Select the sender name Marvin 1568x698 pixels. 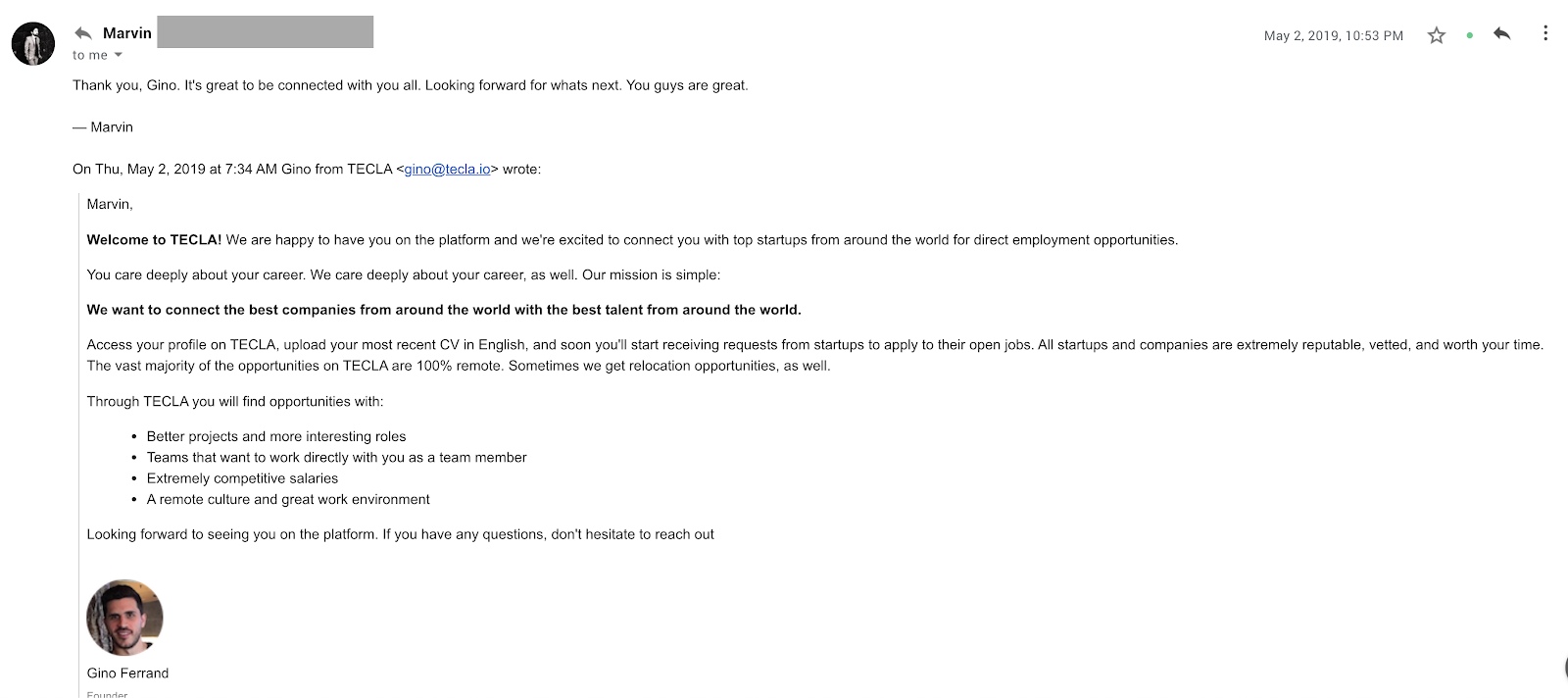[x=127, y=33]
